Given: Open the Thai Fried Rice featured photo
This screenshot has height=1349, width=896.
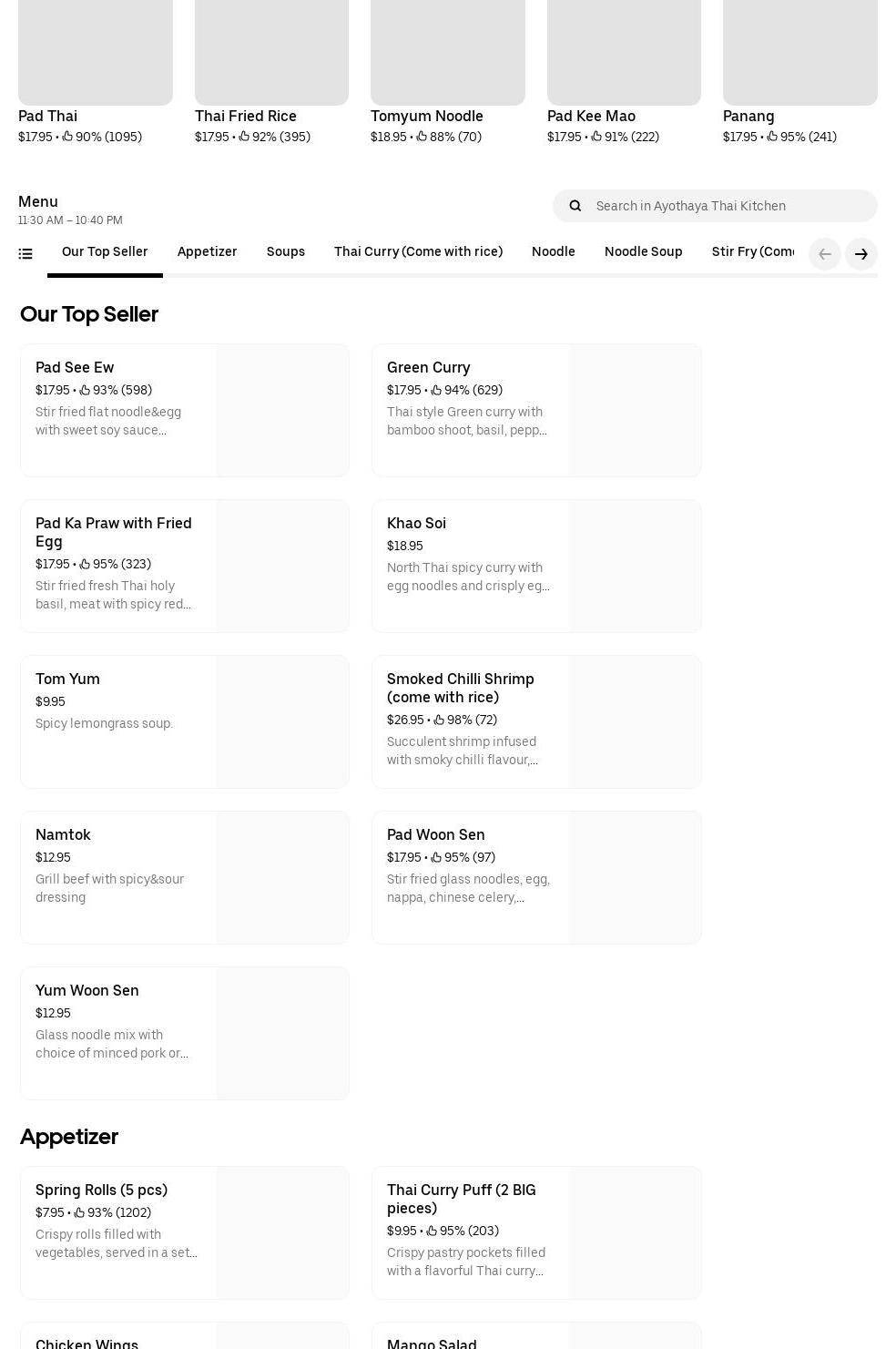Looking at the screenshot, I should tap(271, 52).
